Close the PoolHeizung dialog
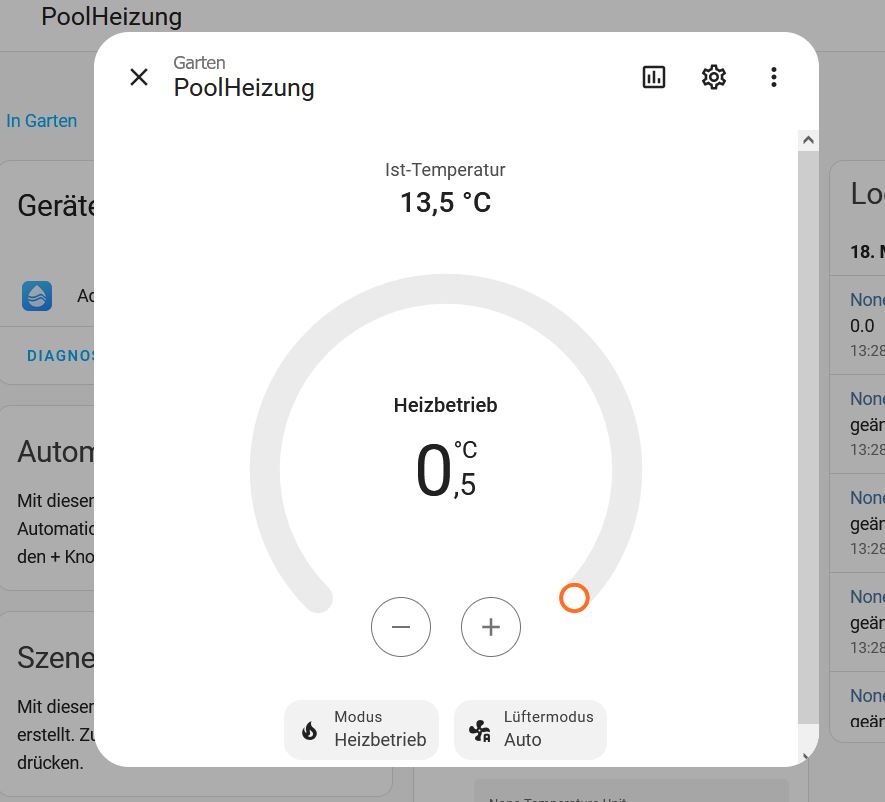This screenshot has height=802, width=885. [139, 77]
